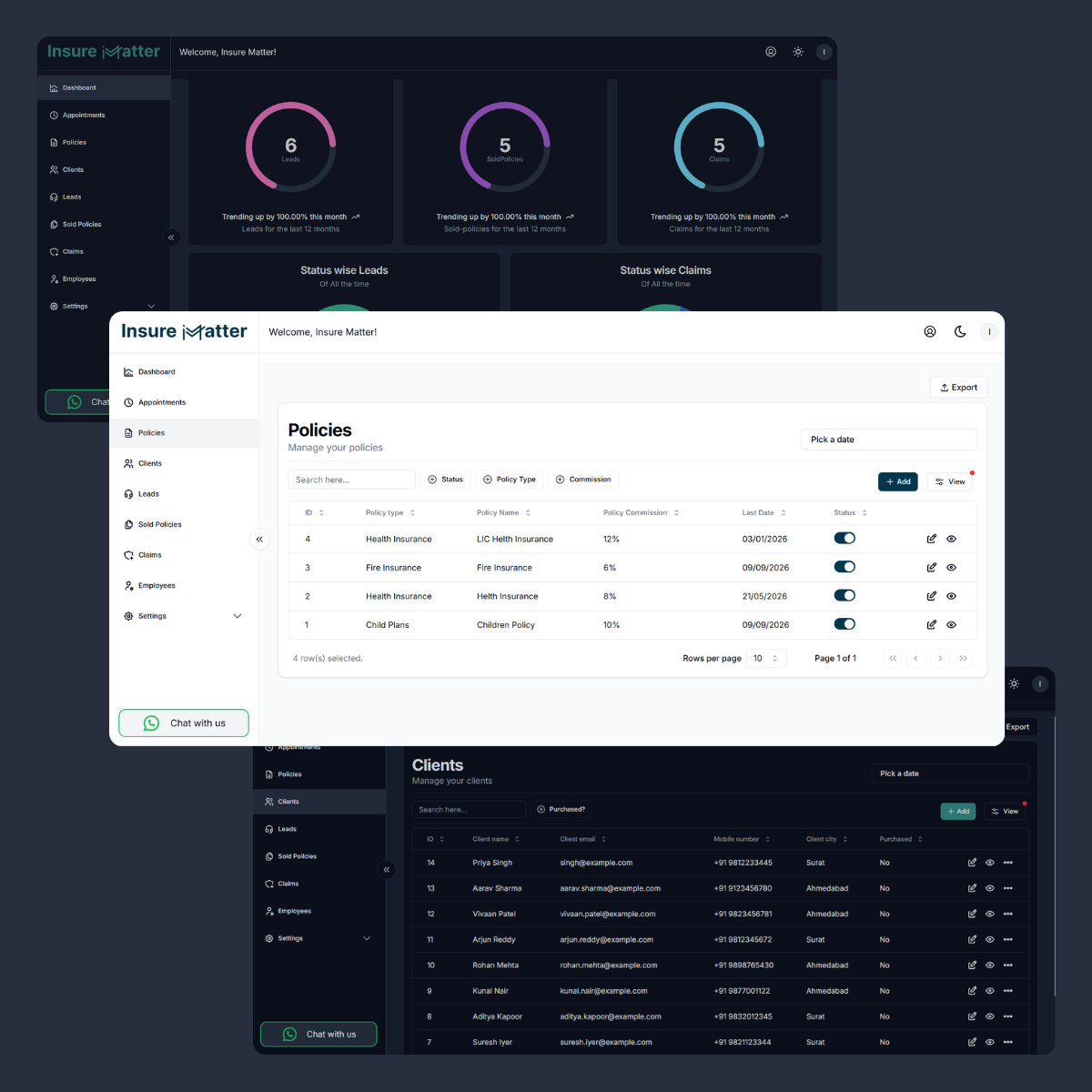Click the Export button above Policies

point(958,388)
